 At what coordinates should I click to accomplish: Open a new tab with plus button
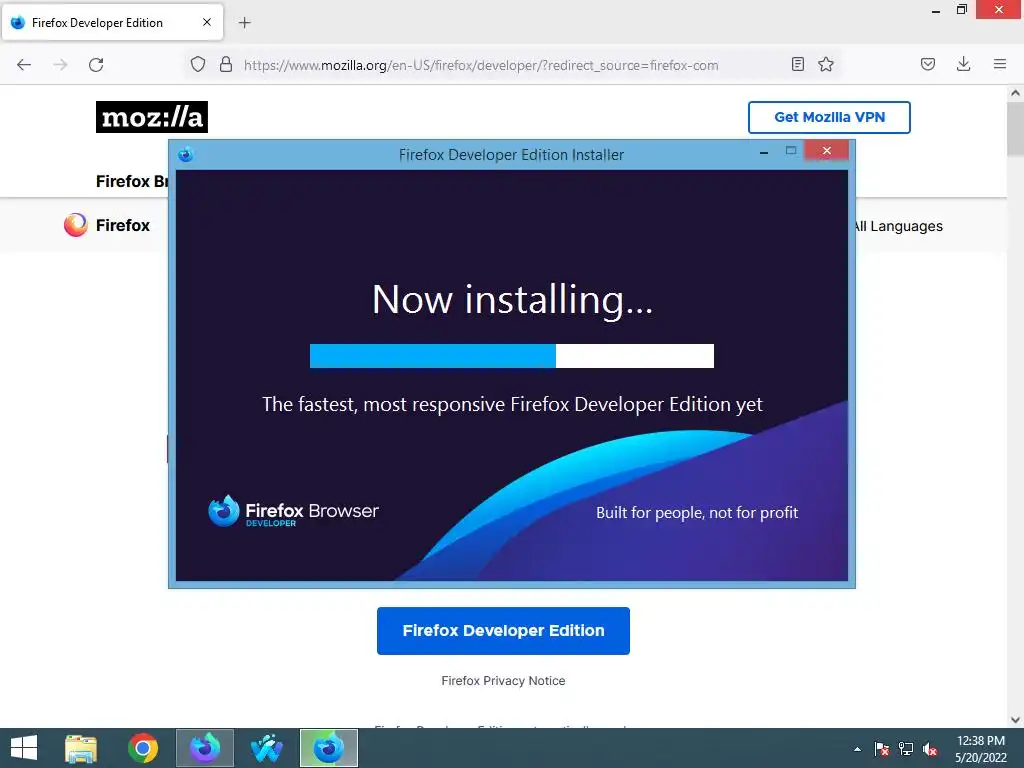244,23
